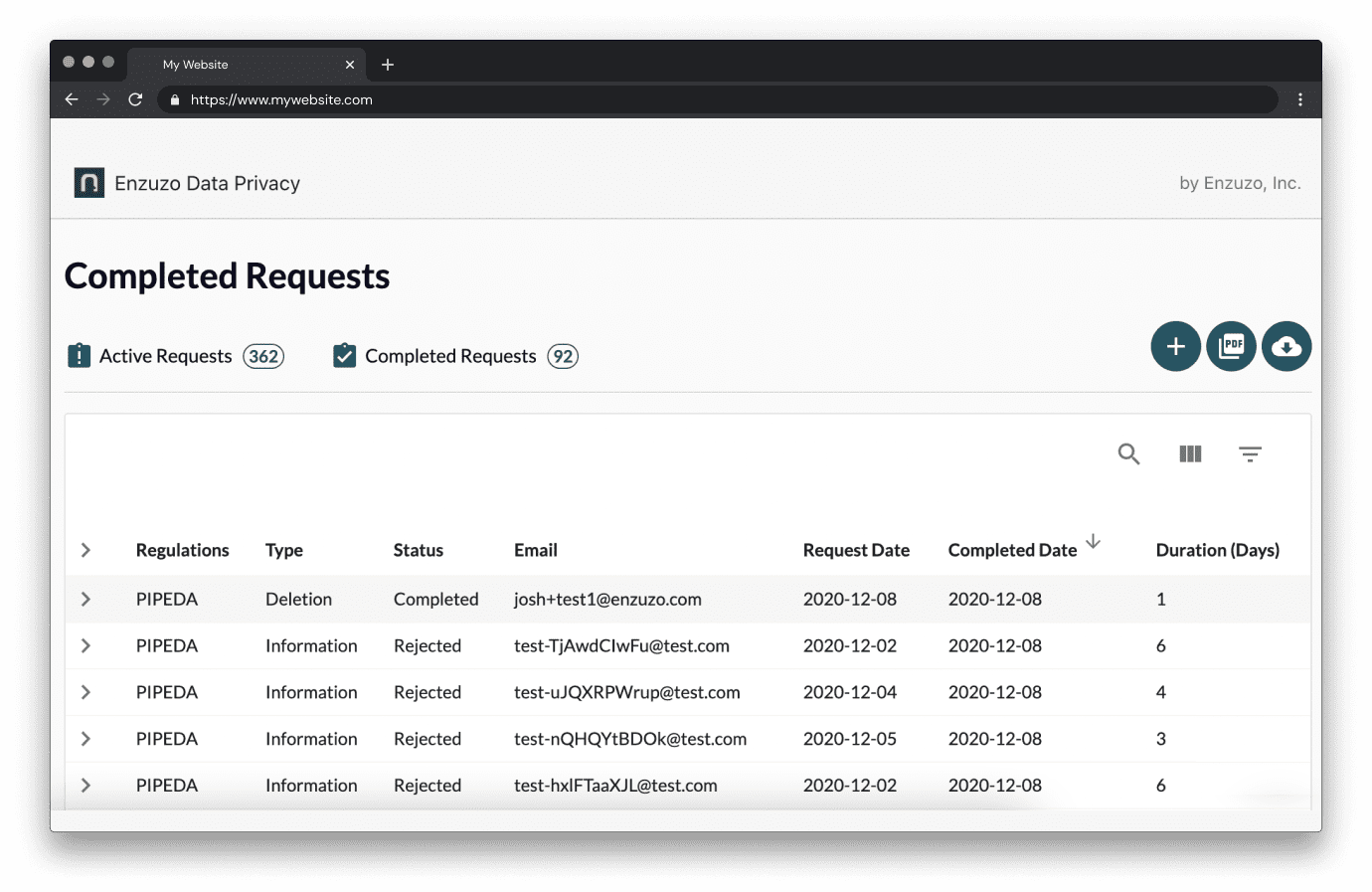Open the filter icon above the table

point(1250,453)
